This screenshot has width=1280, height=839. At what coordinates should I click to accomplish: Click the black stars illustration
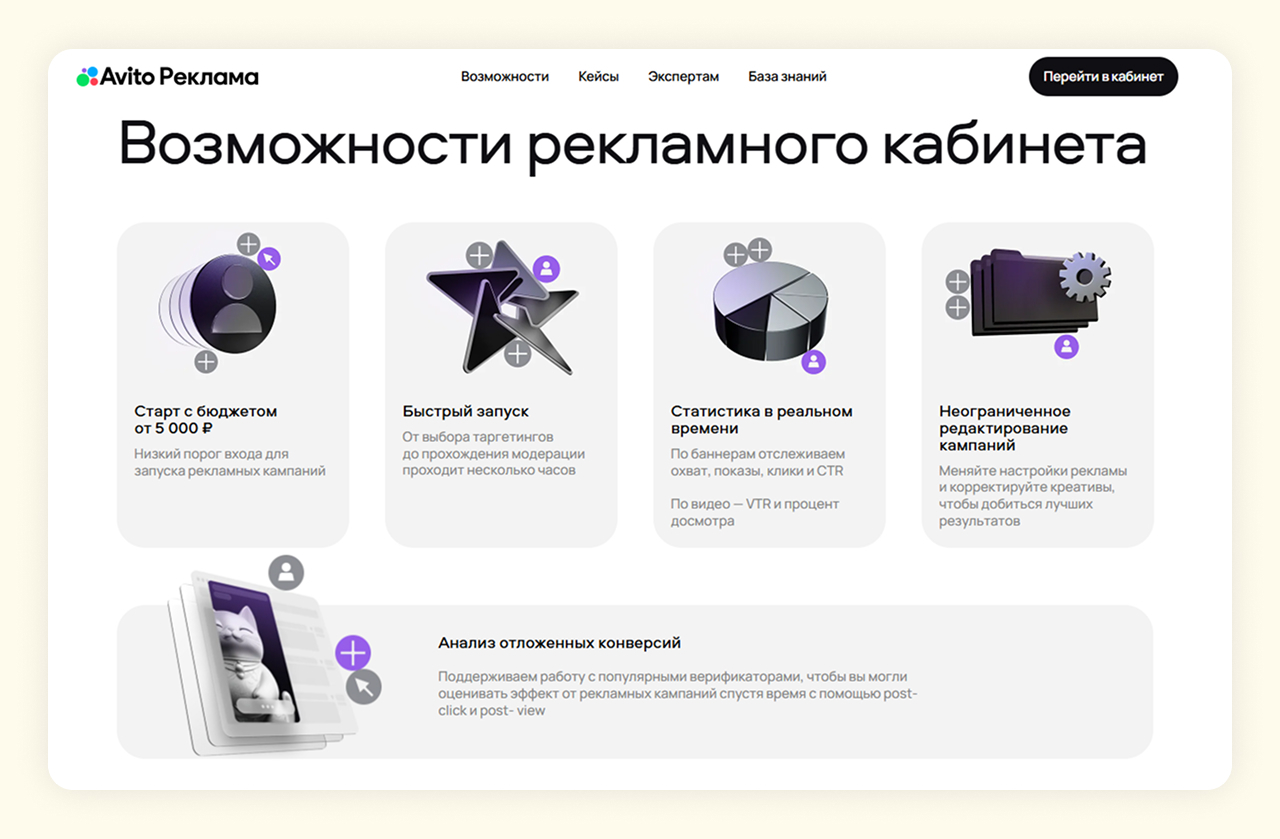(x=501, y=307)
